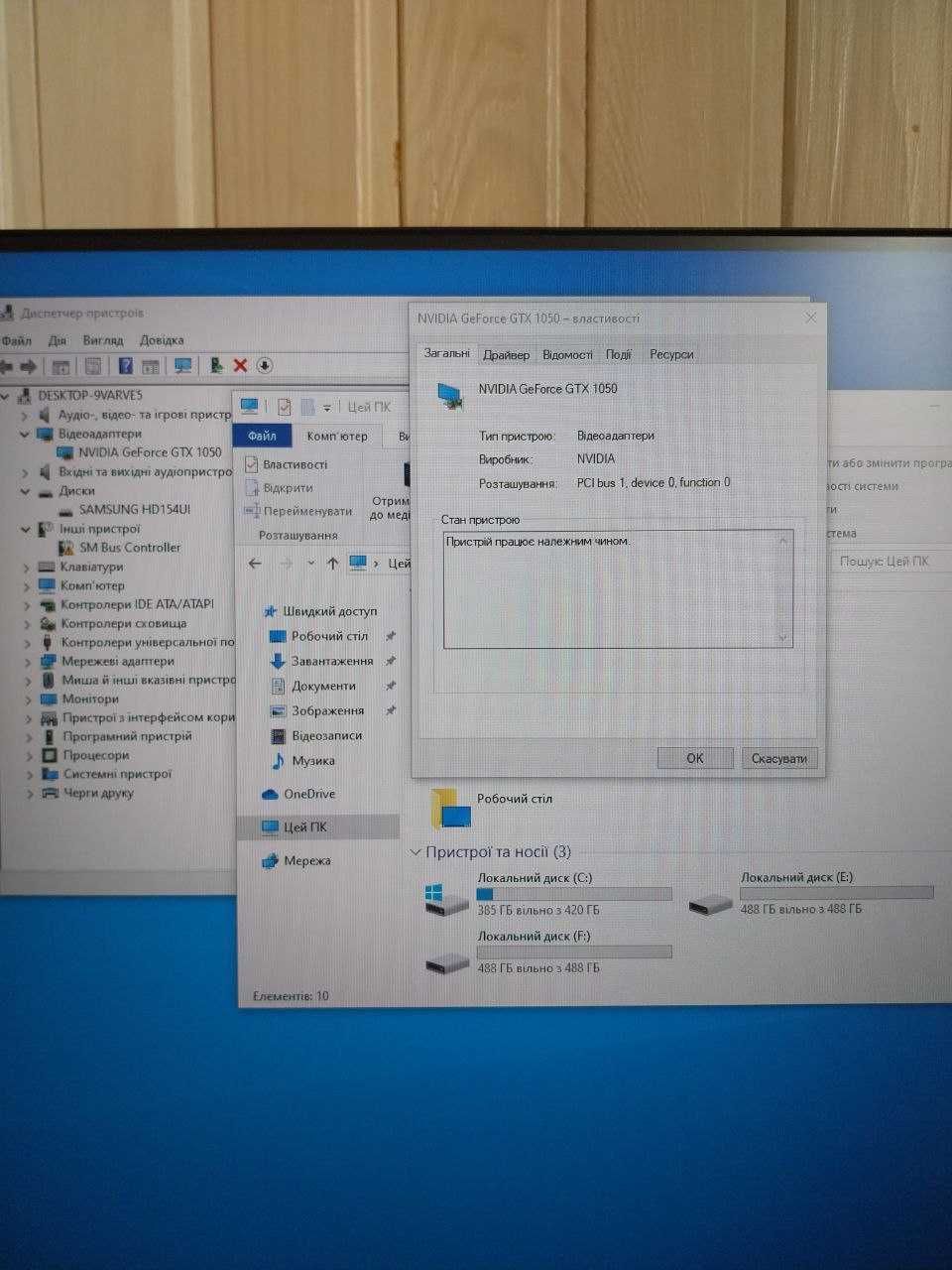Switch to the Ресурси tab
The width and height of the screenshot is (952, 1270).
(671, 354)
